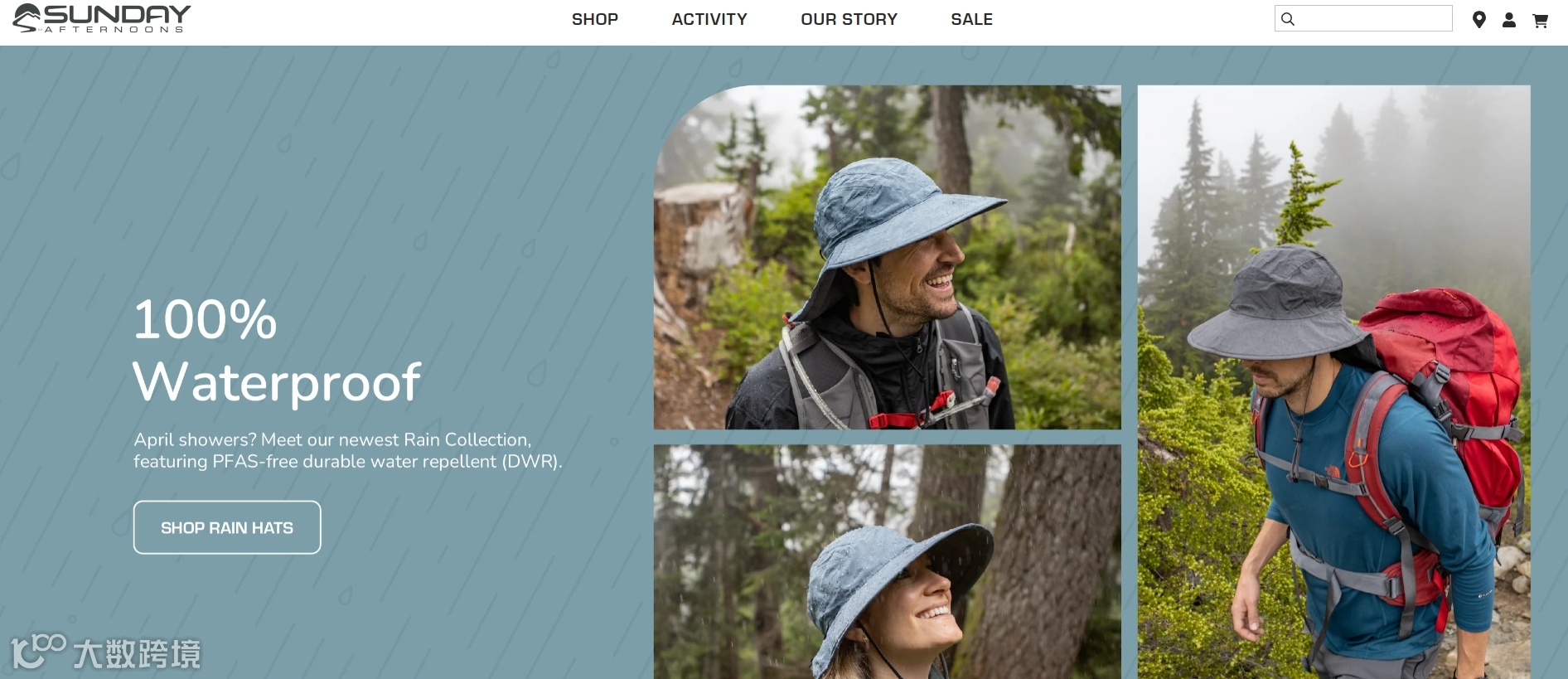Select the 100% Waterproof headline
1568x679 pixels.
click(277, 352)
